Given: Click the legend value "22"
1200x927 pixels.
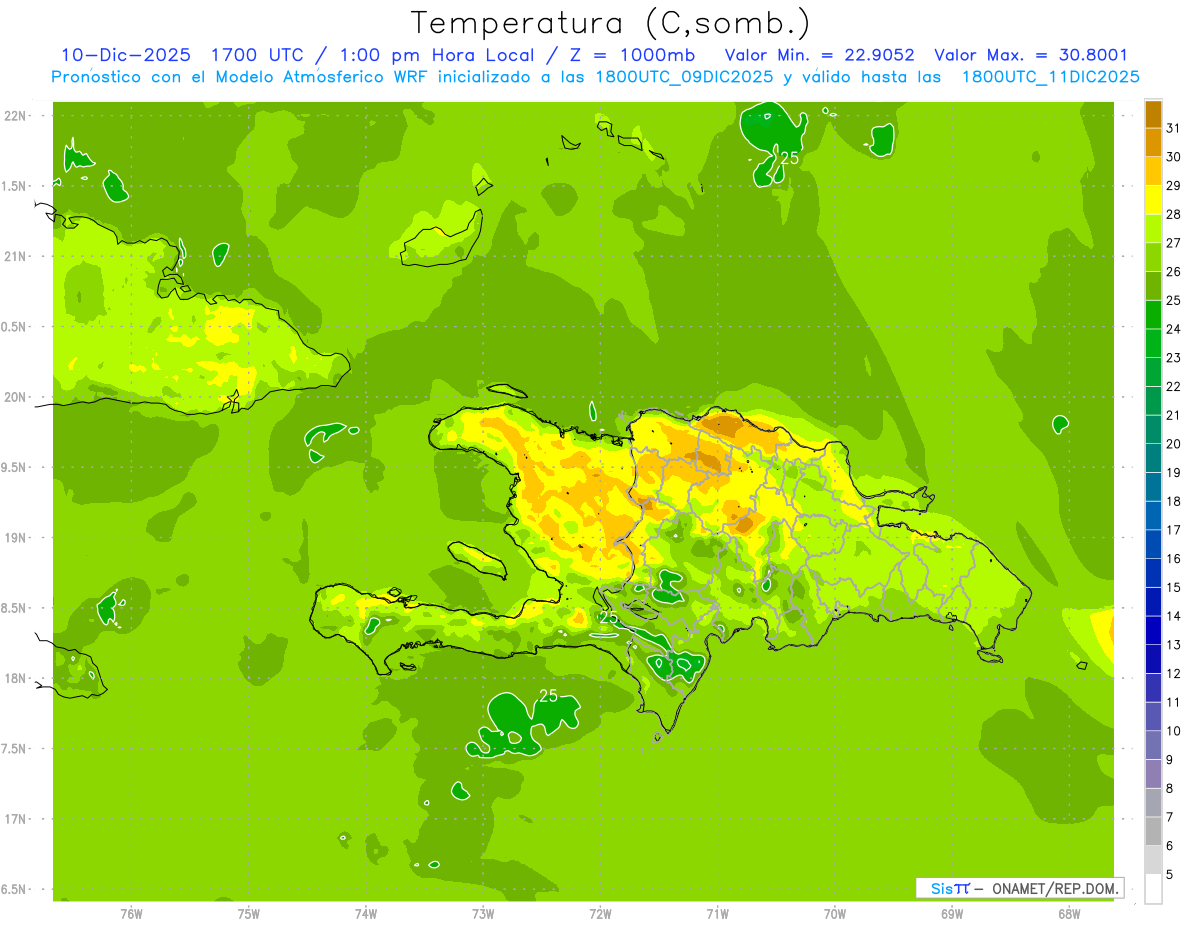Looking at the screenshot, I should 1173,386.
